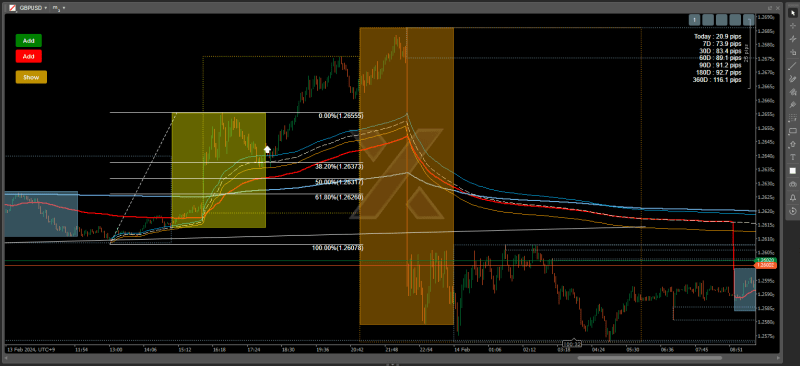Click the red Add button
This screenshot has width=800, height=366.
(29, 56)
